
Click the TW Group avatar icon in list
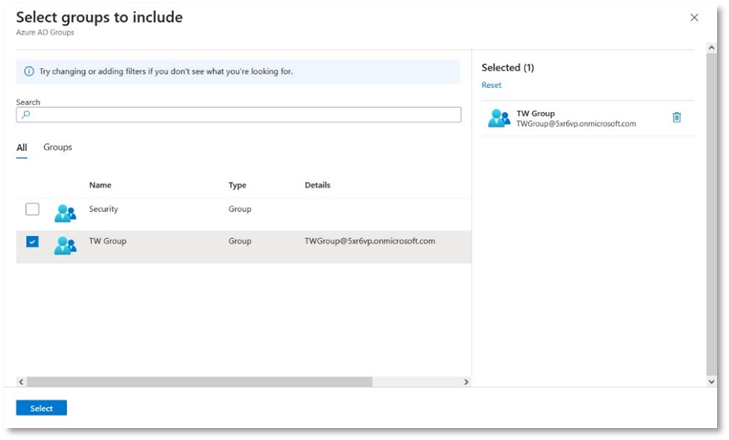click(x=65, y=245)
